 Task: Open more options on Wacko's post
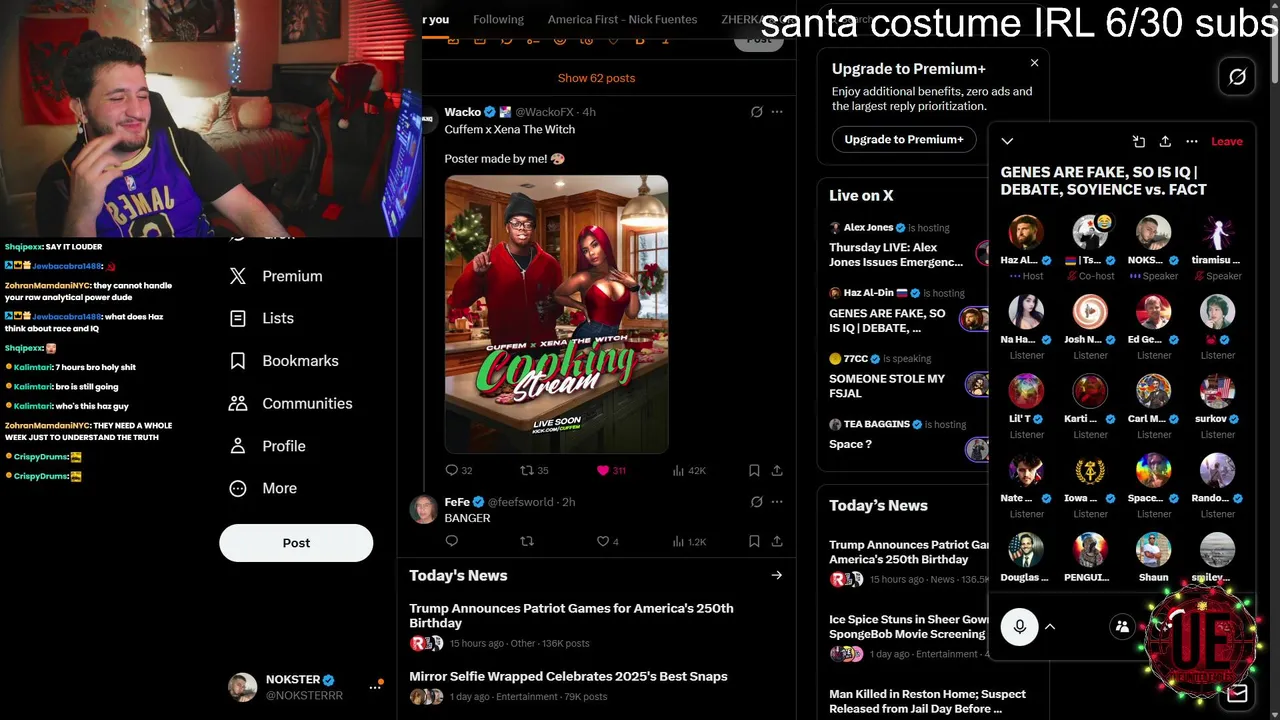click(x=777, y=112)
